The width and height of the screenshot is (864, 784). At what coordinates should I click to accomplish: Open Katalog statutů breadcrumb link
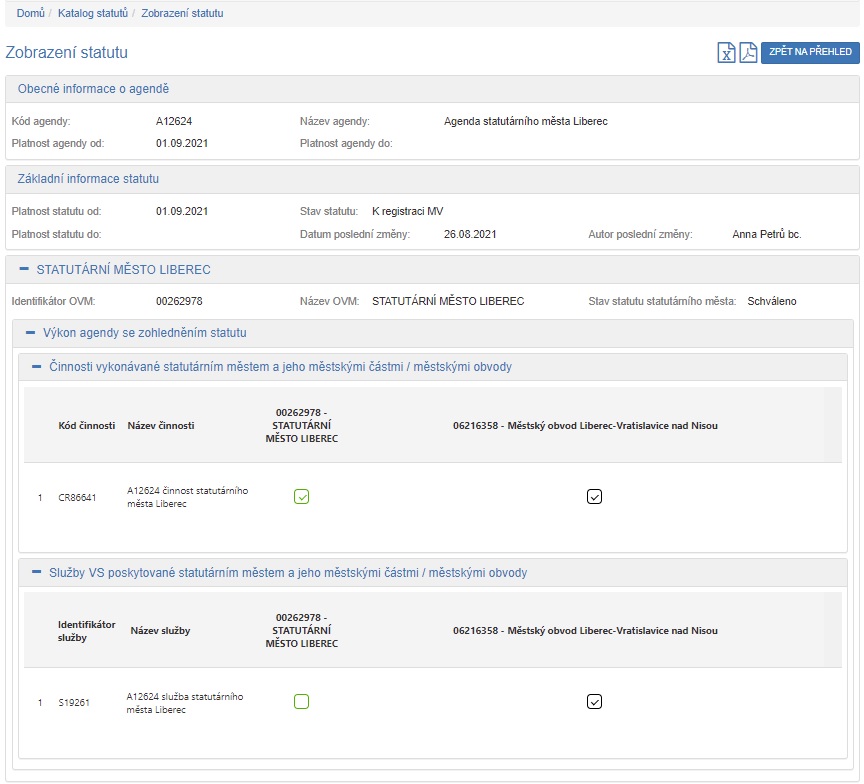pos(93,14)
